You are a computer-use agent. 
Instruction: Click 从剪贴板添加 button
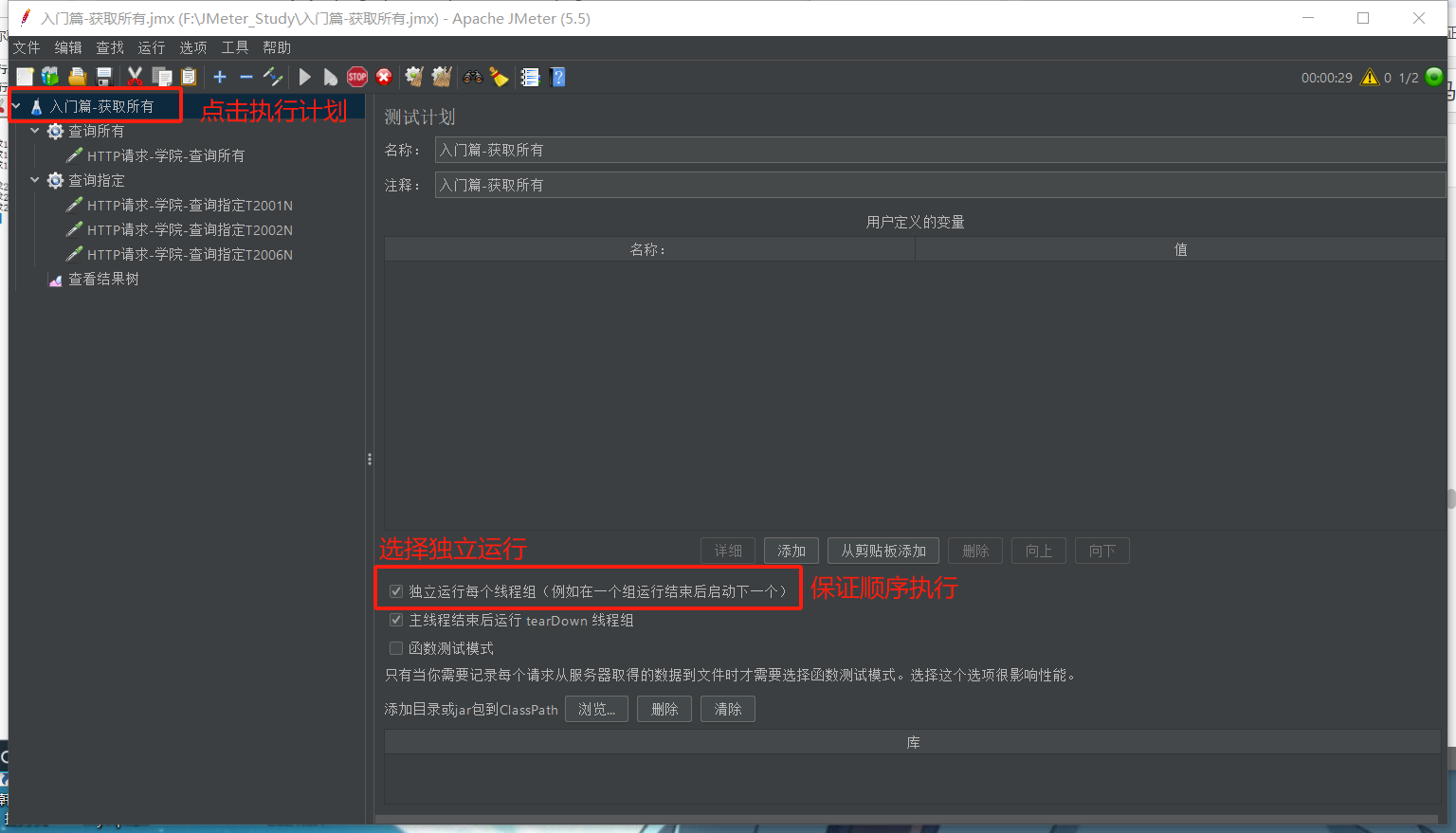(x=883, y=551)
